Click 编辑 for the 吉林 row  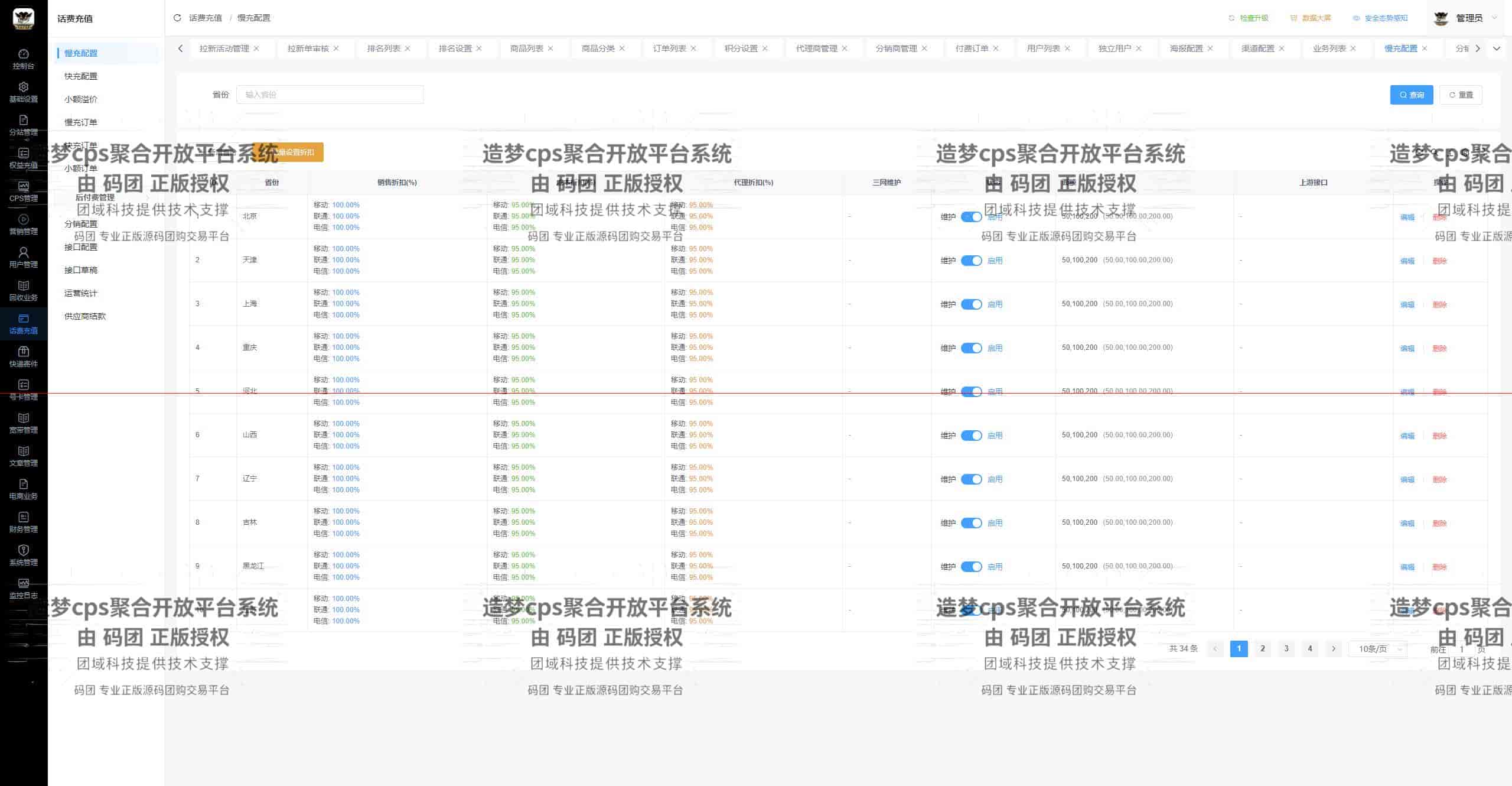pos(1407,523)
